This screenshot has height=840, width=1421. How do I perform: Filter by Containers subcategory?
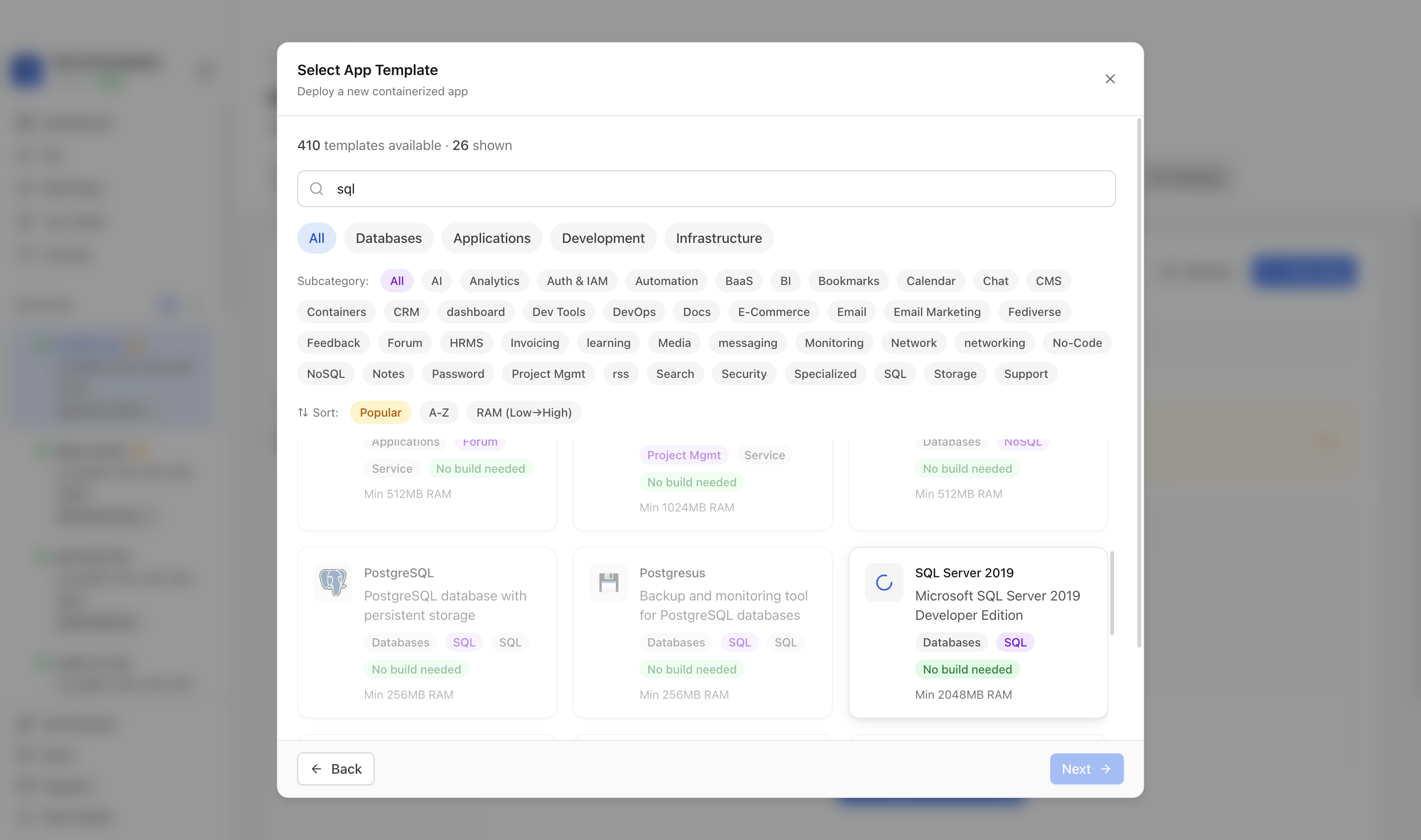336,312
